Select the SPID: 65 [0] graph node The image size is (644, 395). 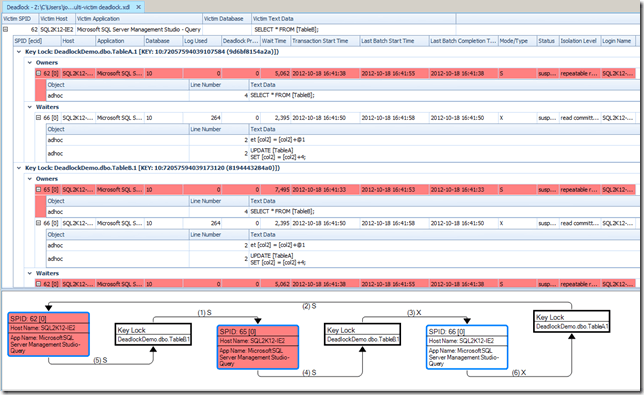(258, 347)
